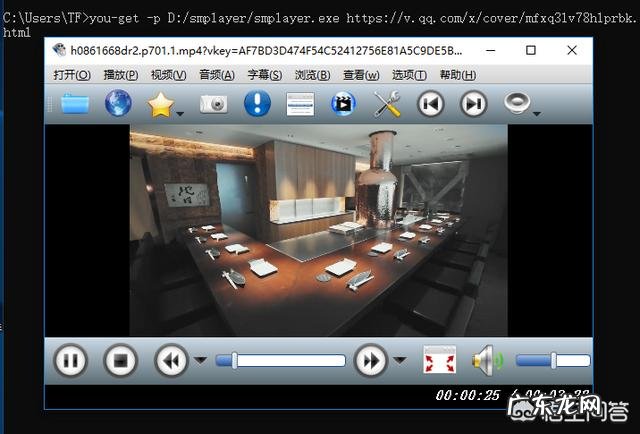Expand the forward options arrow

pos(400,360)
